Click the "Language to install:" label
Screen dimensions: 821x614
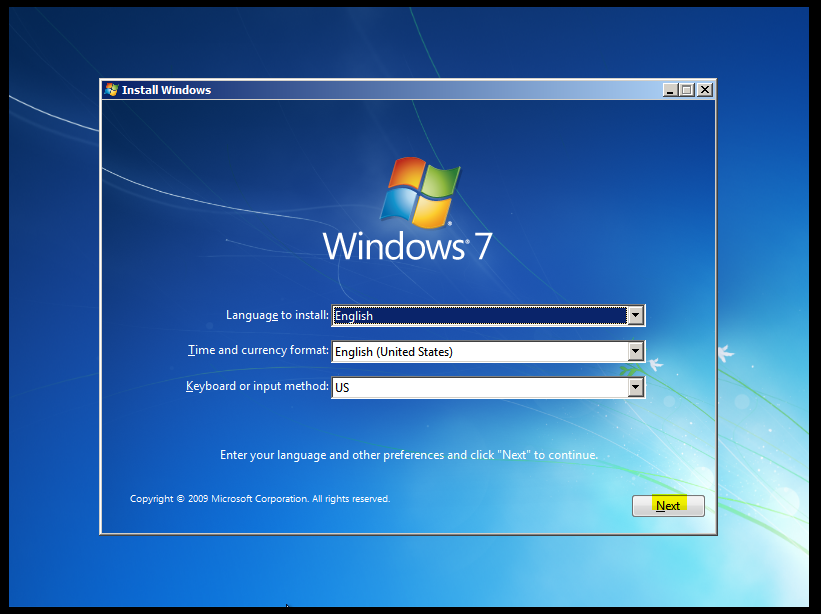tap(277, 315)
